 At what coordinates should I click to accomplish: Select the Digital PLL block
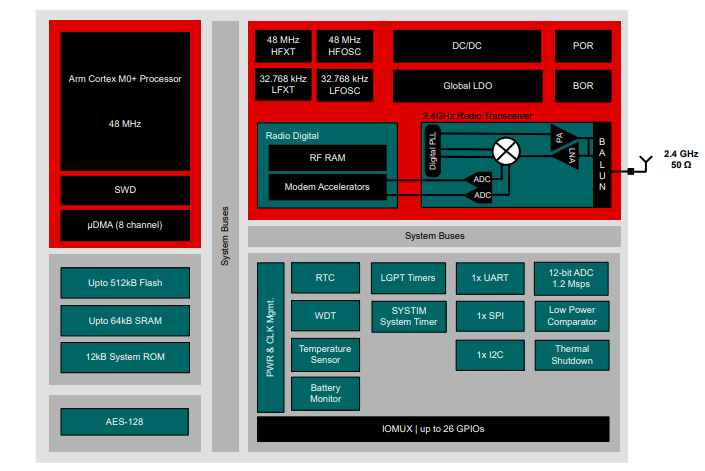433,151
